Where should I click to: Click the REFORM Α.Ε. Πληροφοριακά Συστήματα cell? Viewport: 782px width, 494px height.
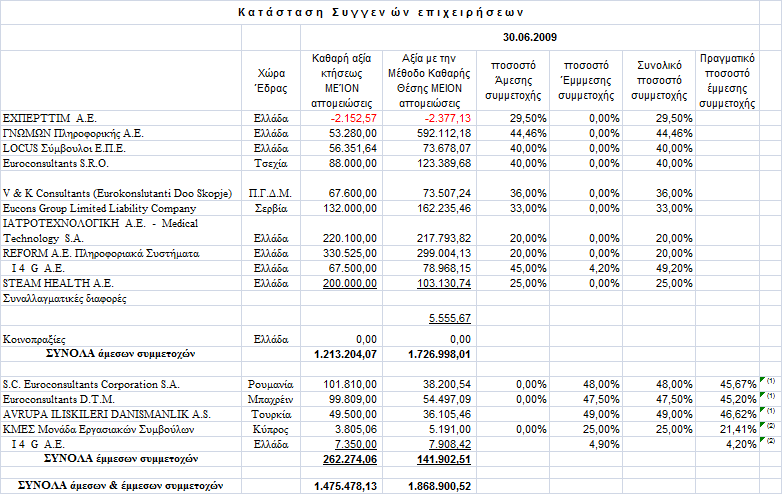click(x=101, y=253)
